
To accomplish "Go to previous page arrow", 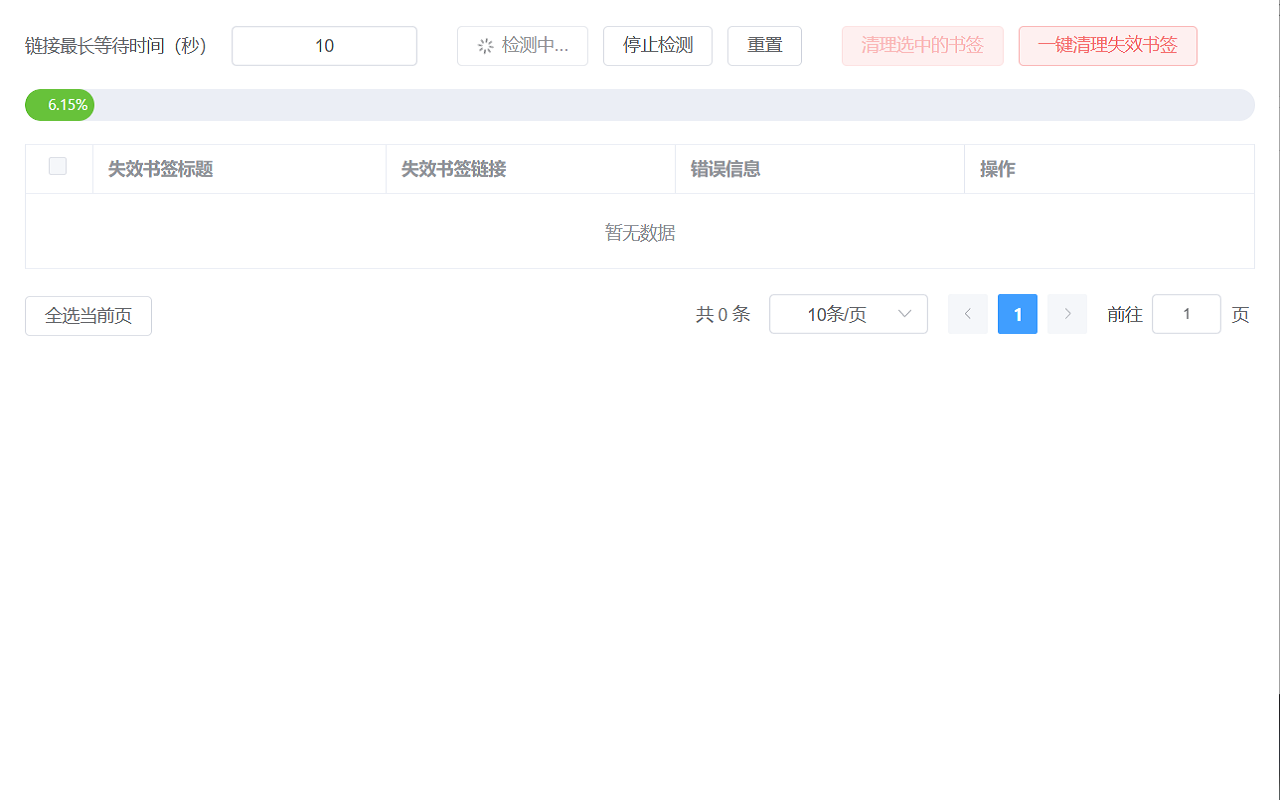I will click(x=968, y=314).
